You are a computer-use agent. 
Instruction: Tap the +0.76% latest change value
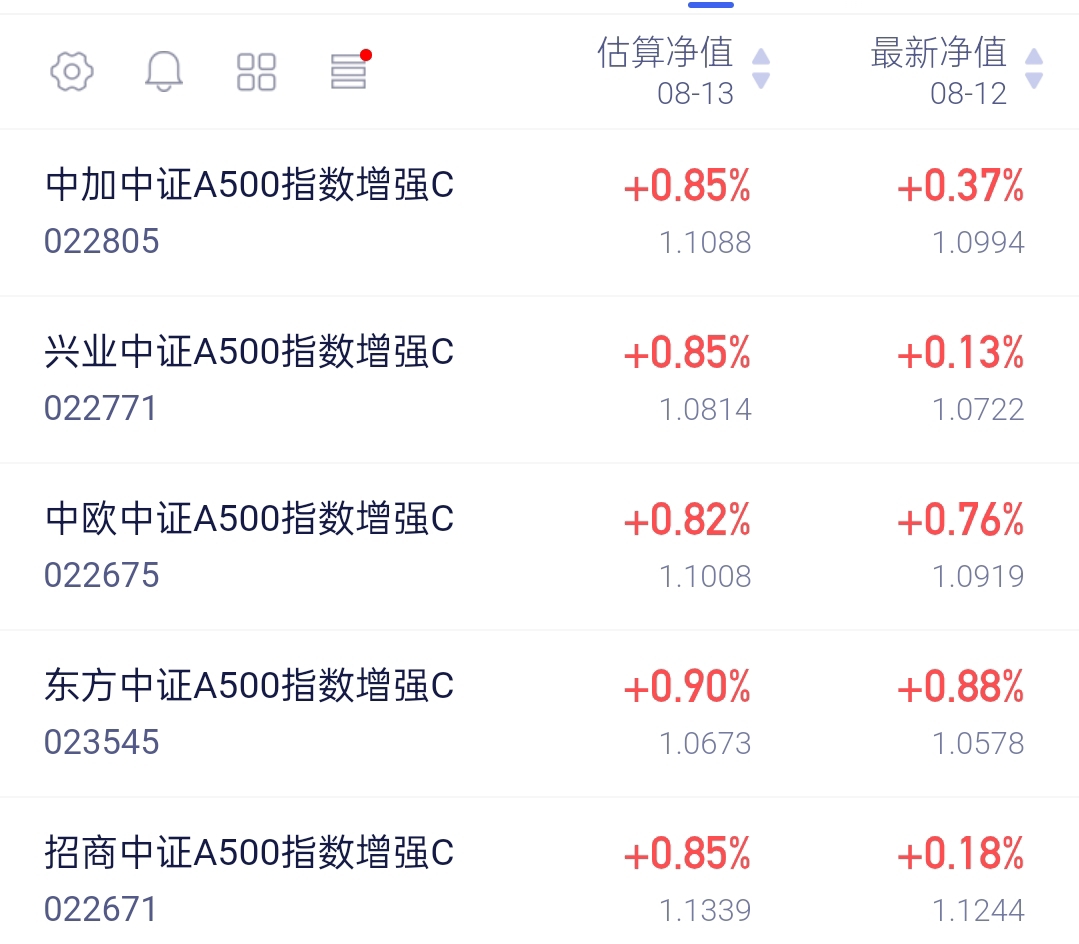point(961,519)
